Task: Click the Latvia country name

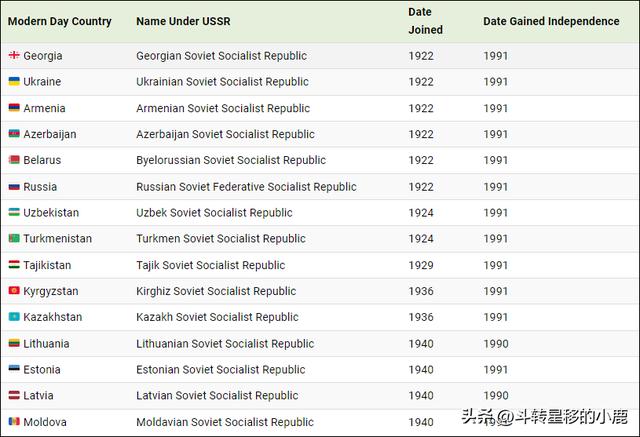Action: tap(39, 396)
